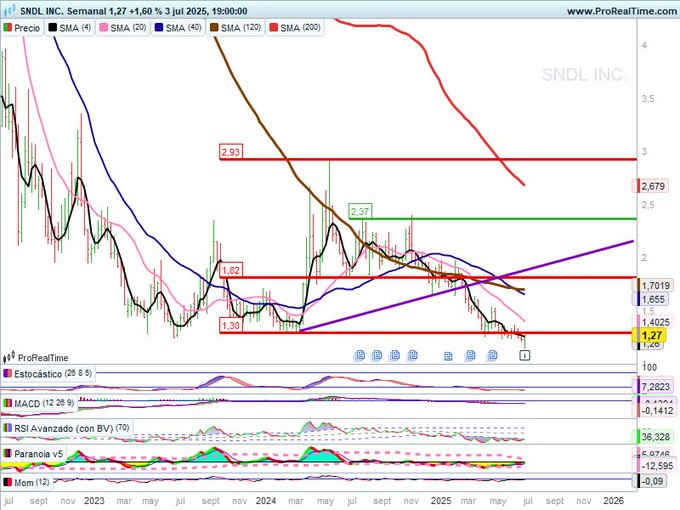Click the chart title SNDL INC. Semanal
Viewport: 680px width, 510px height.
63,11
